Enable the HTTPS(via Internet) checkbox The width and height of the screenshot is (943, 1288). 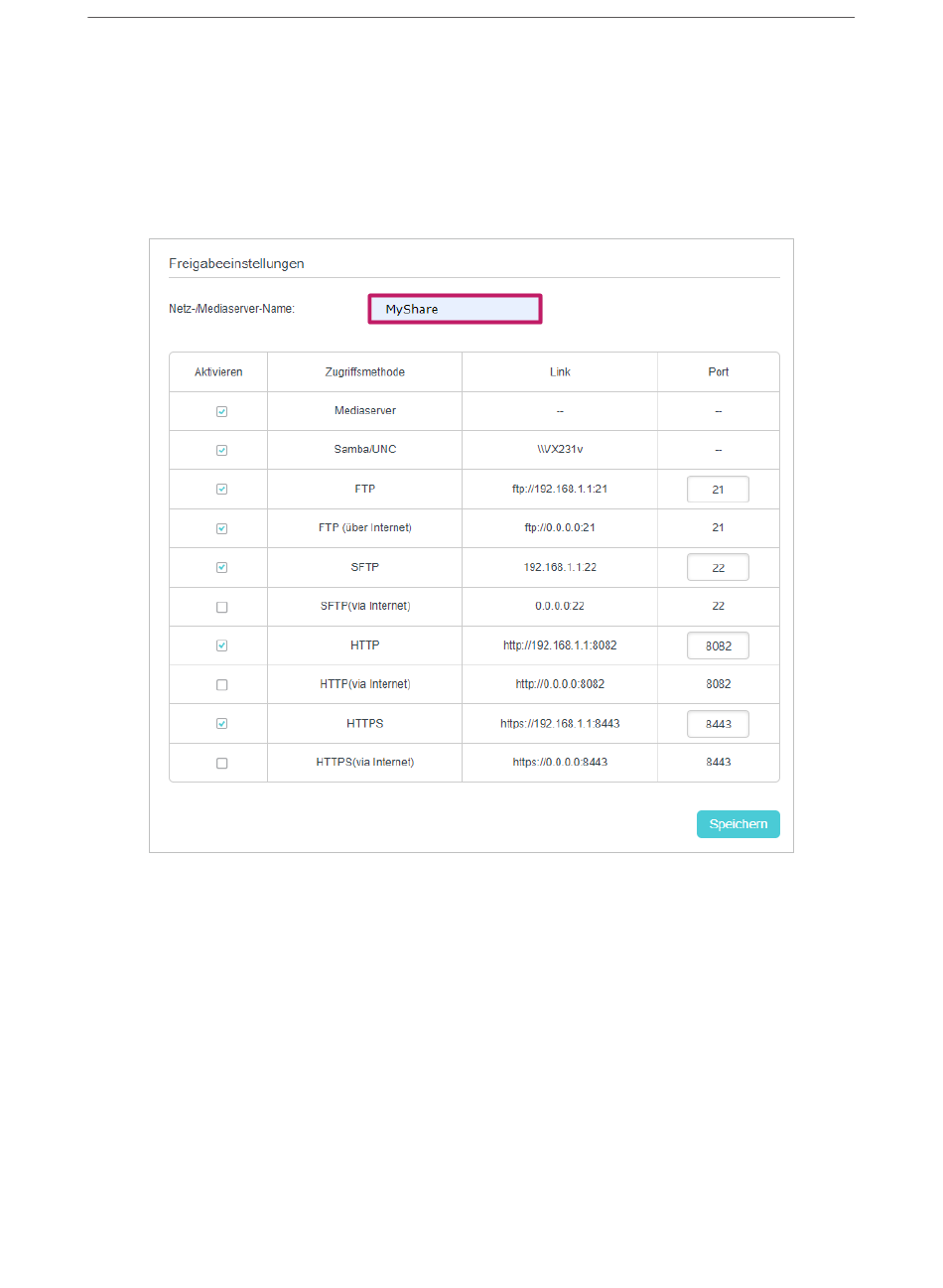click(x=221, y=763)
